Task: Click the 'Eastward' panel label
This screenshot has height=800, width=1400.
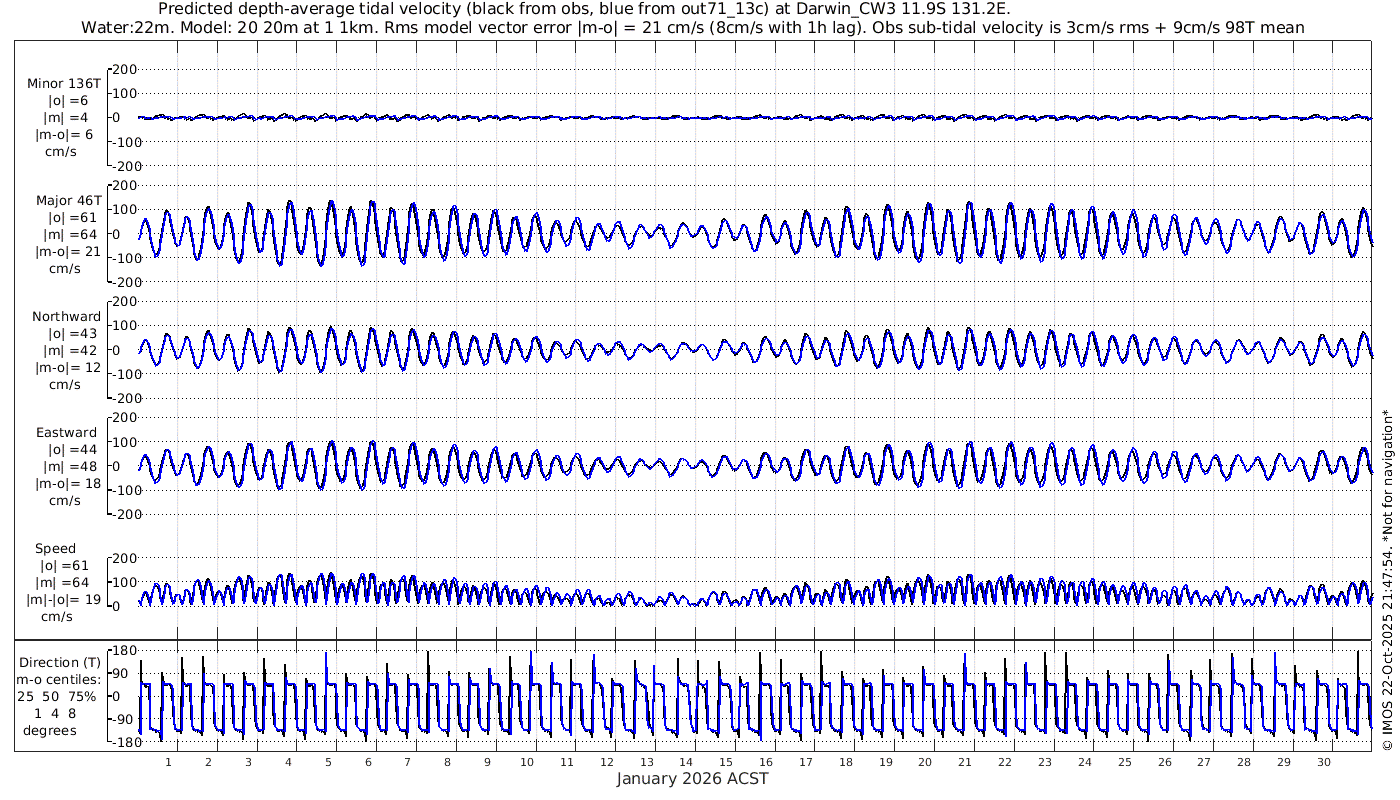Action: (x=66, y=433)
